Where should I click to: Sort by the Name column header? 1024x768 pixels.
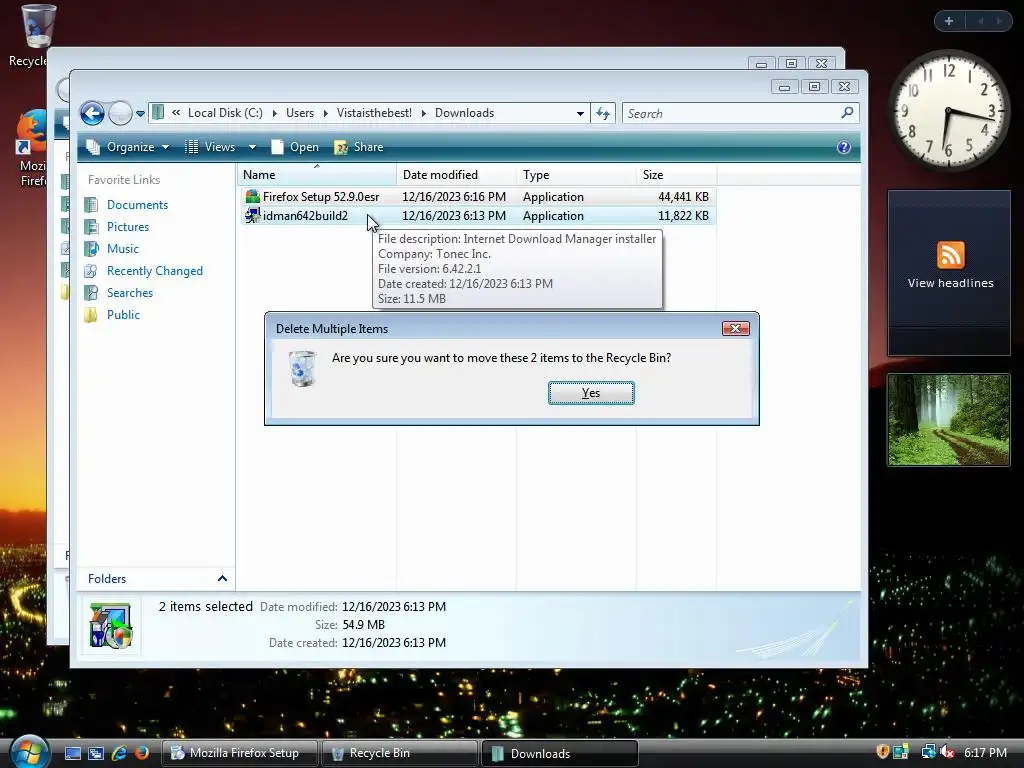(316, 174)
